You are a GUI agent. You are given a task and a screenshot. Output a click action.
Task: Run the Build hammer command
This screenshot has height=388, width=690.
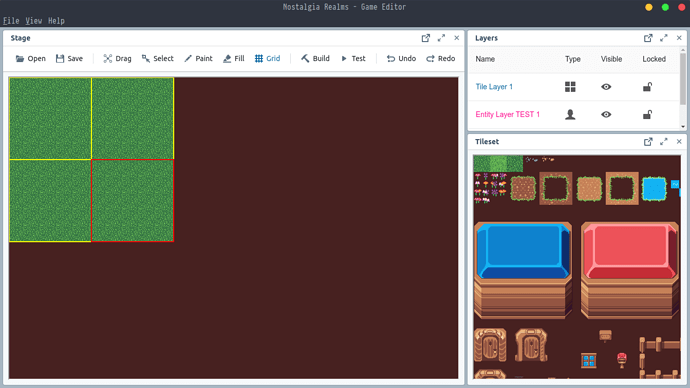(x=315, y=59)
